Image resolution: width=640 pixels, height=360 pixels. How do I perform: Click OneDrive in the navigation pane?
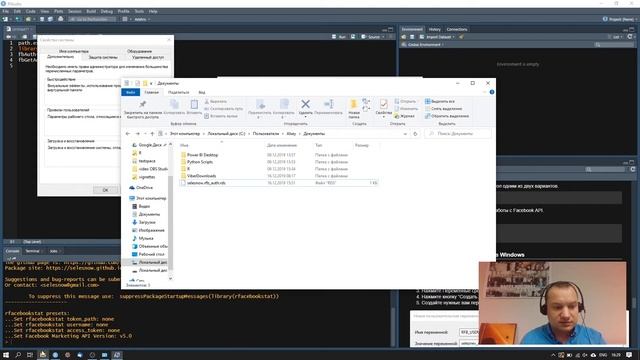[144, 188]
